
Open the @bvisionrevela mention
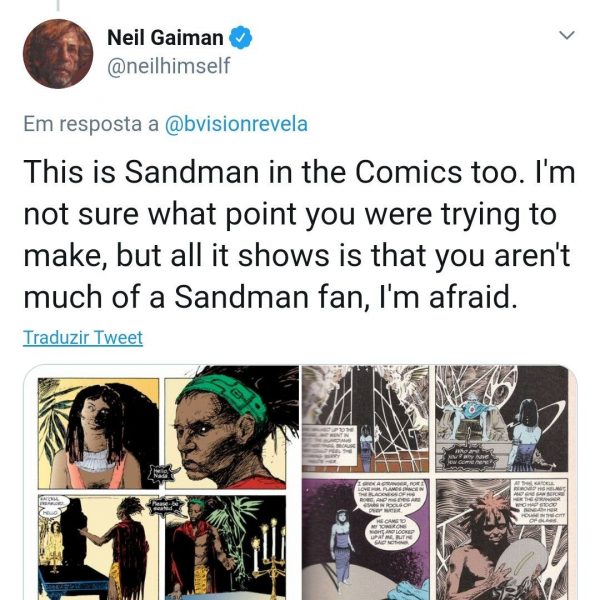(x=236, y=124)
